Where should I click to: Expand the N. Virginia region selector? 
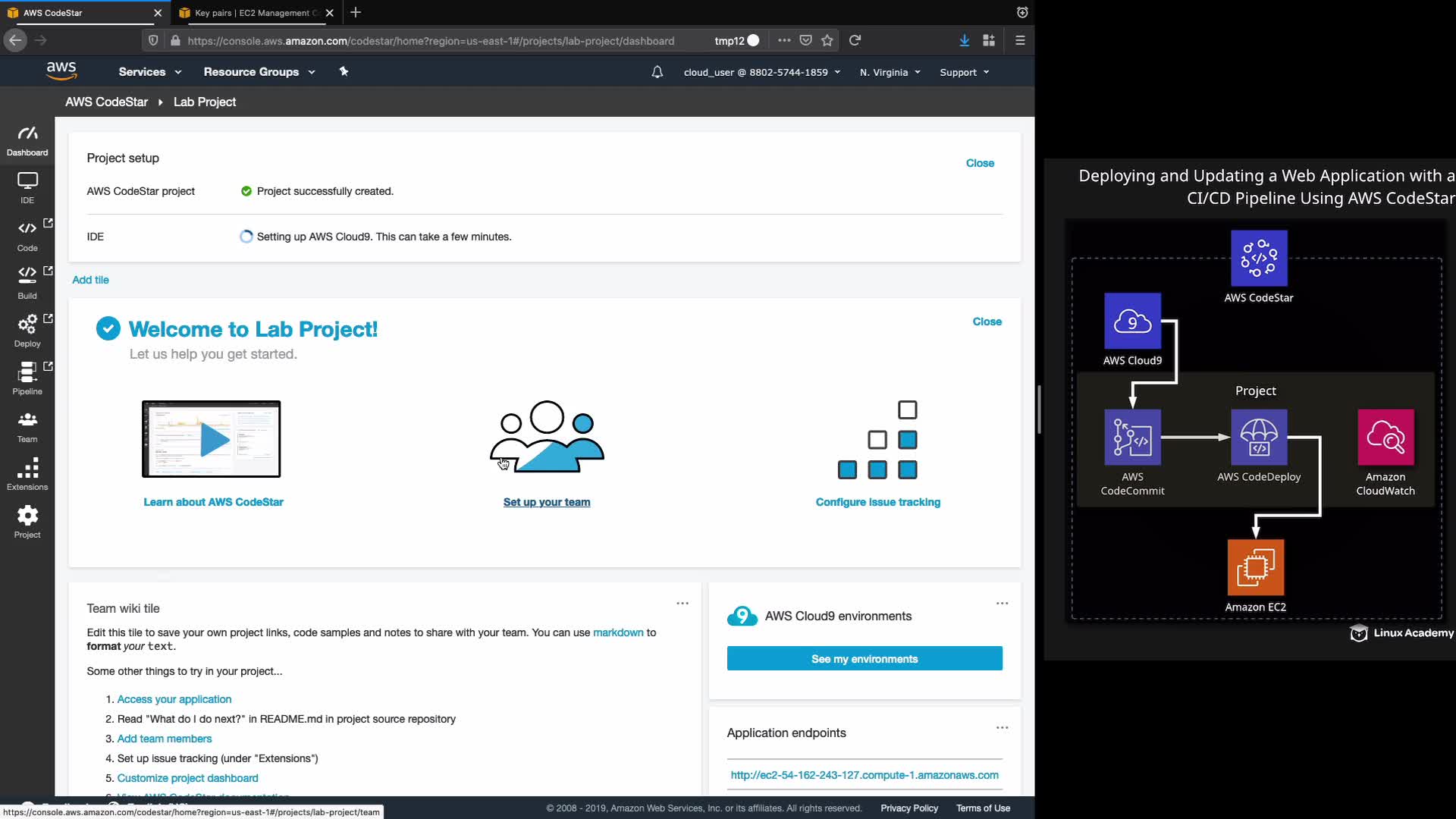(x=890, y=72)
